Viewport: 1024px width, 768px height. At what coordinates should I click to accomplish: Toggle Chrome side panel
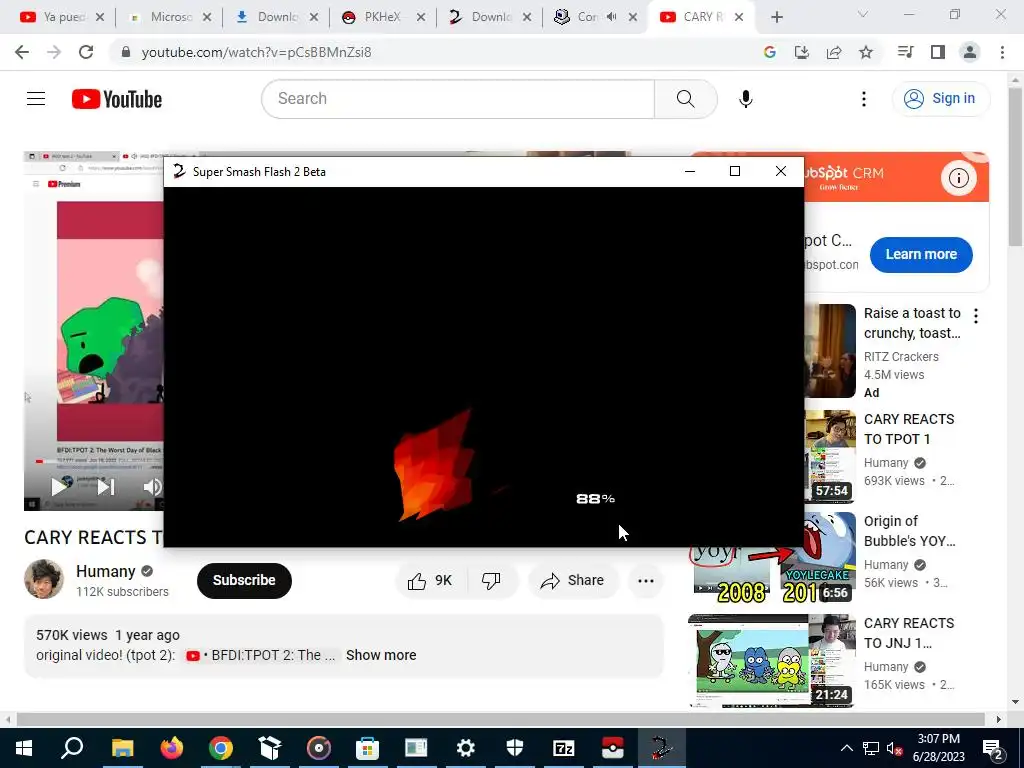point(938,52)
